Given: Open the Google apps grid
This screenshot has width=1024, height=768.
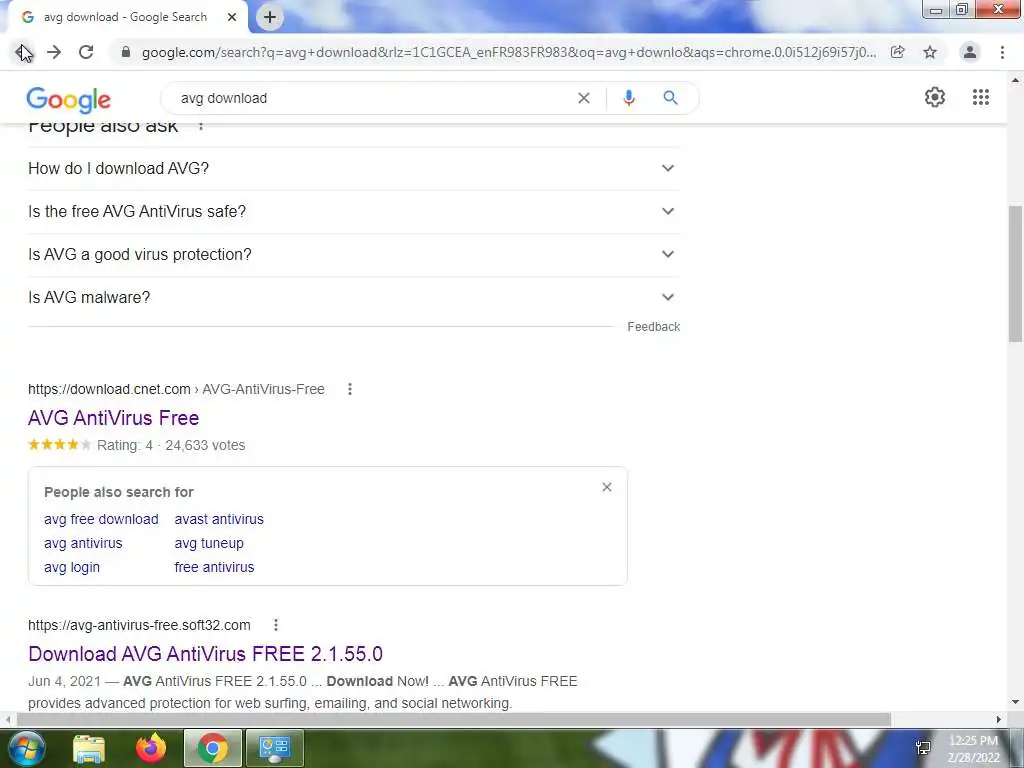Looking at the screenshot, I should (981, 97).
